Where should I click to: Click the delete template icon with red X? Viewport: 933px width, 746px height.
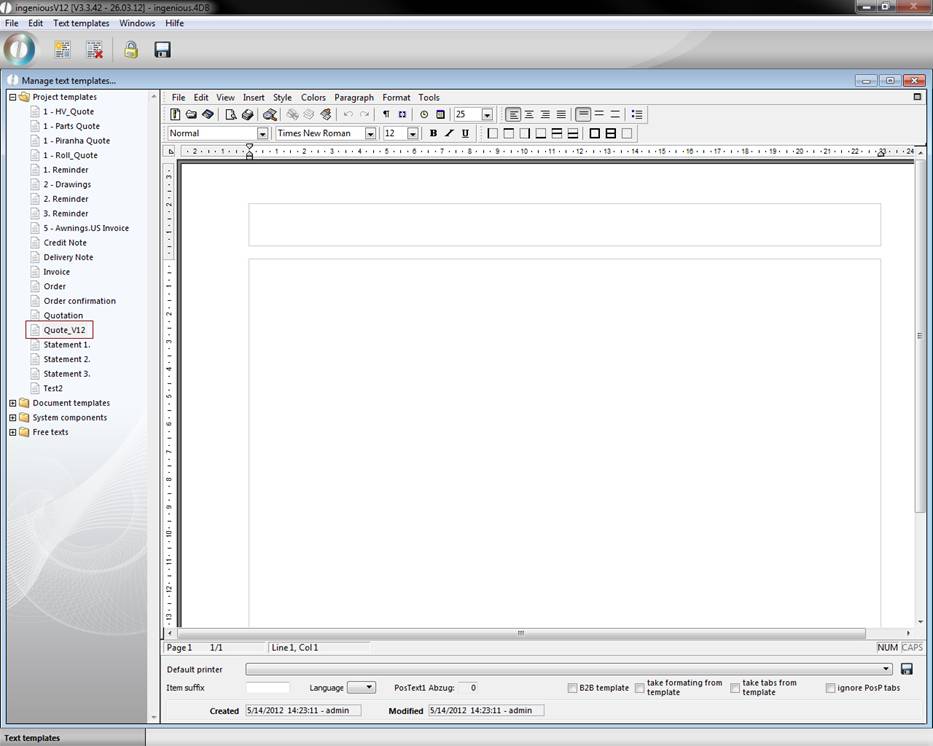(x=94, y=49)
